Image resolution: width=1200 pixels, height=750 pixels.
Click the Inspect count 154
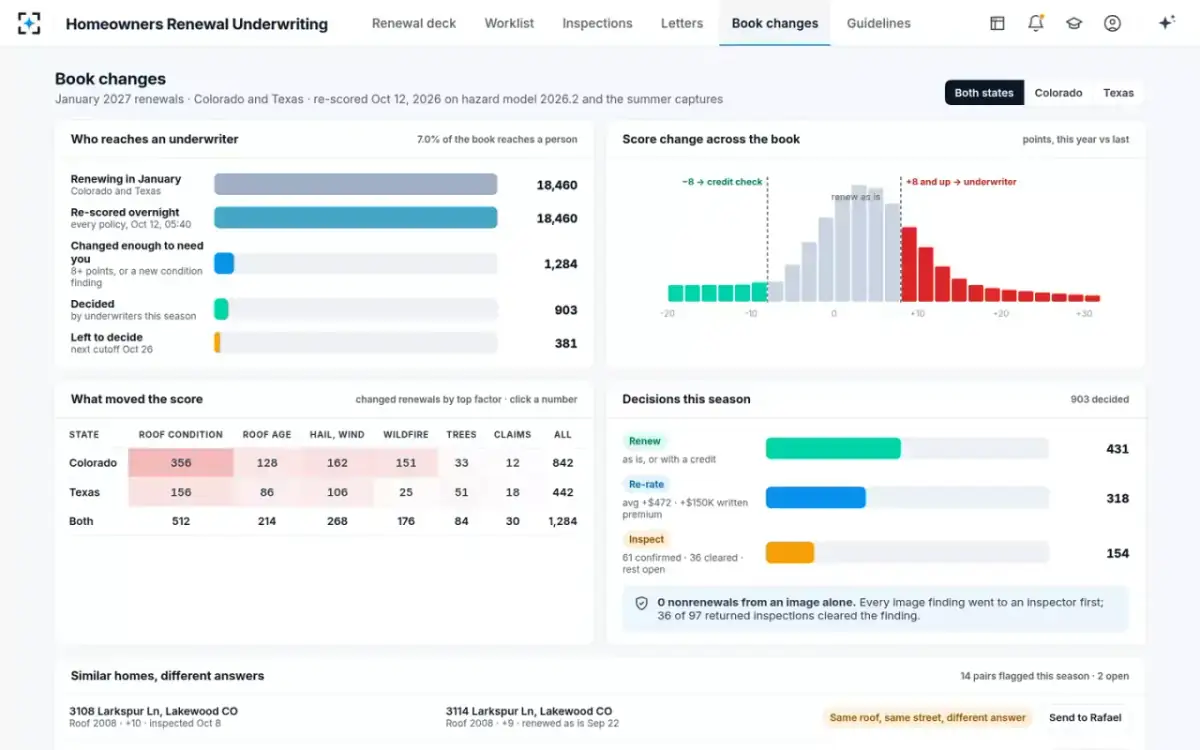[x=1118, y=553]
